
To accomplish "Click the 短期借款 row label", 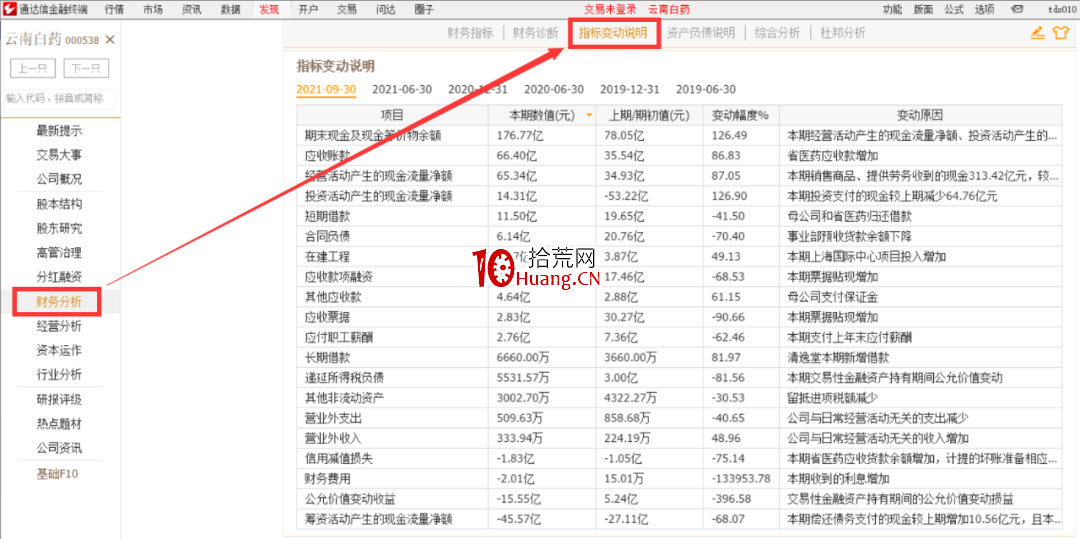I will [x=327, y=216].
